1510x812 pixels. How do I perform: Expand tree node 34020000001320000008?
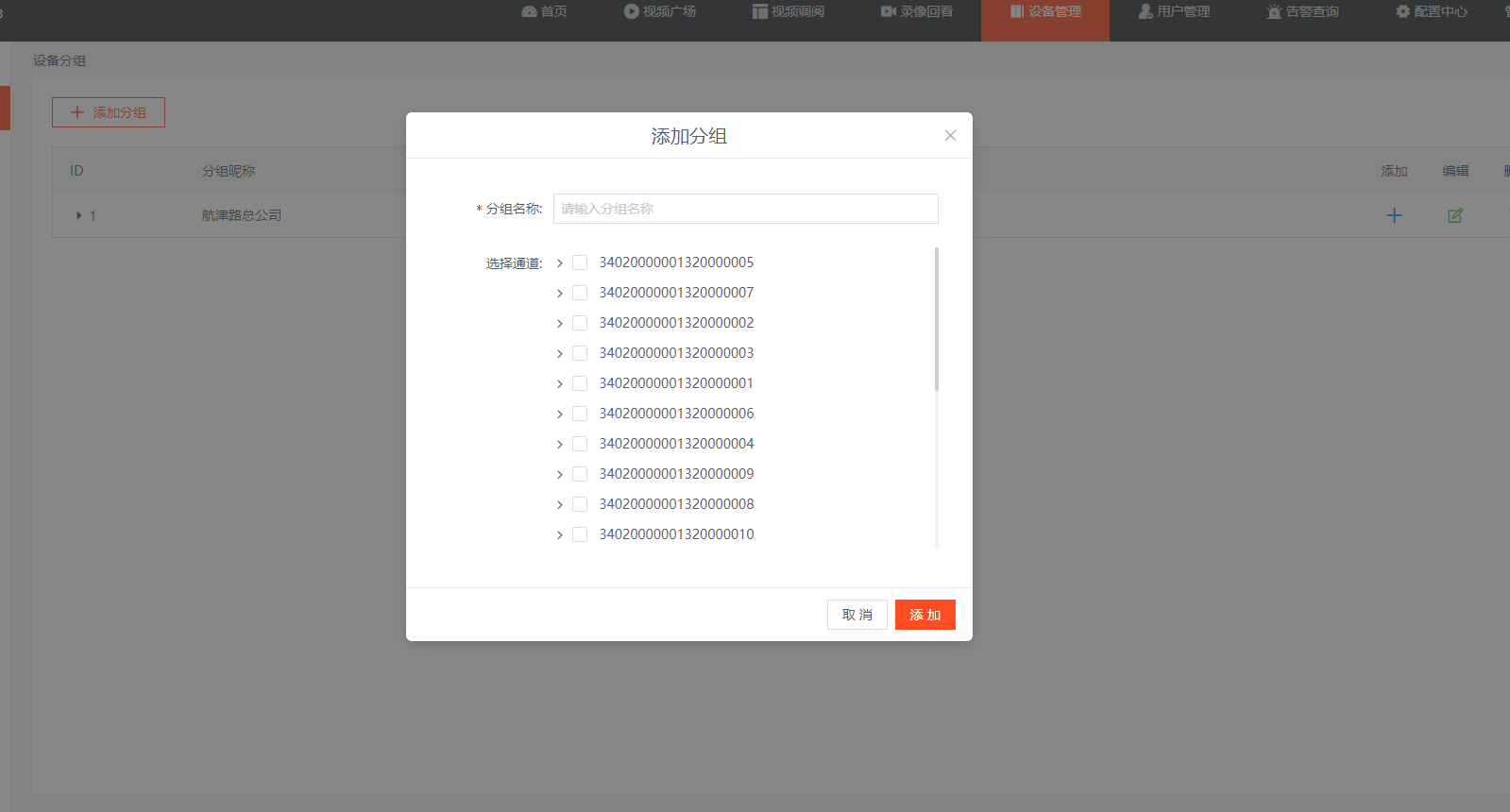pyautogui.click(x=559, y=505)
